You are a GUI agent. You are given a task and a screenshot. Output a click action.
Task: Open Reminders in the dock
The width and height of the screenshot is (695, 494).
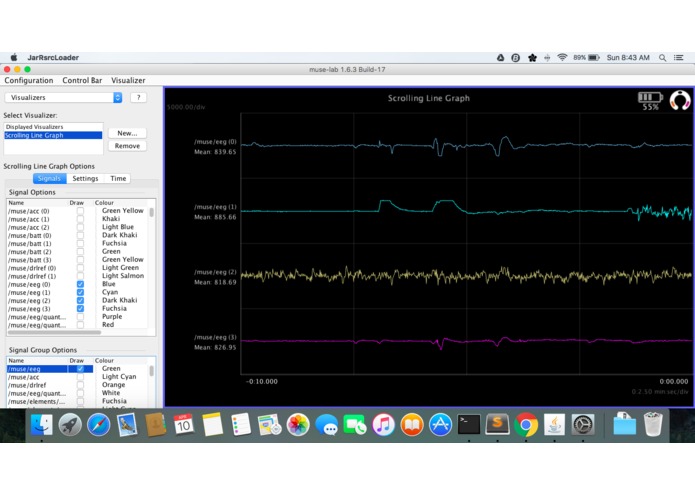coord(241,425)
